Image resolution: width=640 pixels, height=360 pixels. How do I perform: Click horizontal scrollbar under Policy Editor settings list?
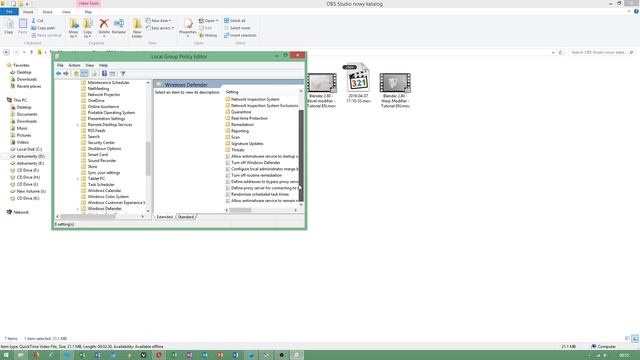click(x=240, y=210)
